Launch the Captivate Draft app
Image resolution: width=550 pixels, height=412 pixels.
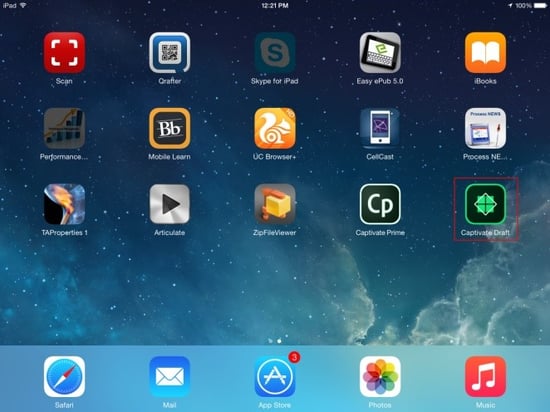[x=485, y=204]
